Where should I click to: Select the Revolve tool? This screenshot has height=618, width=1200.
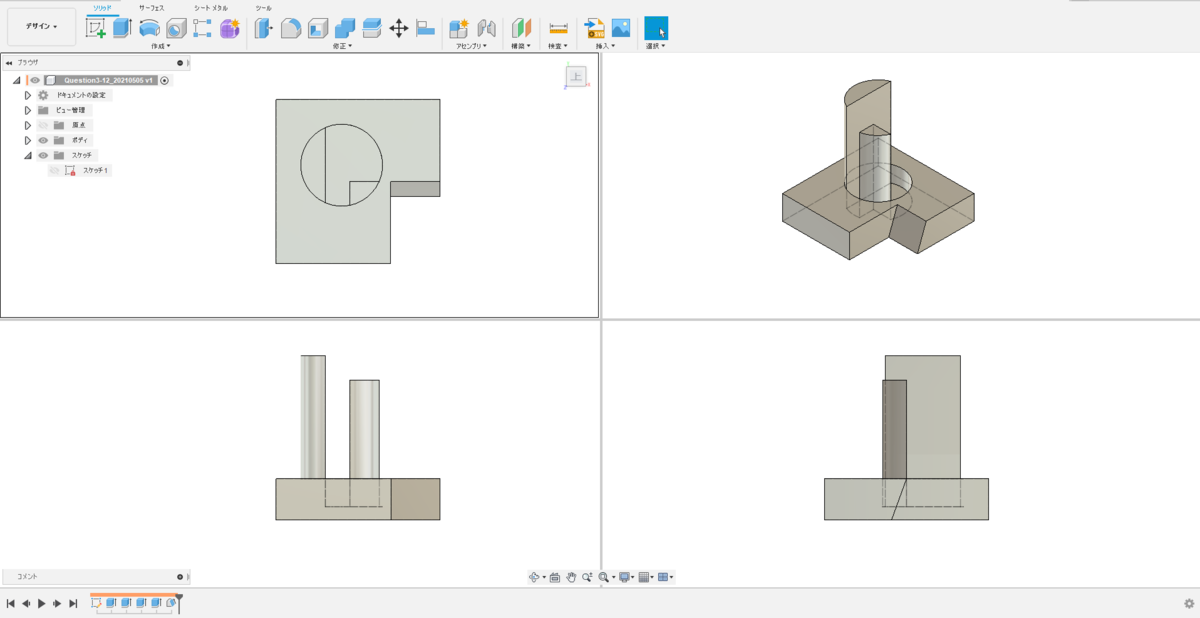pos(149,28)
